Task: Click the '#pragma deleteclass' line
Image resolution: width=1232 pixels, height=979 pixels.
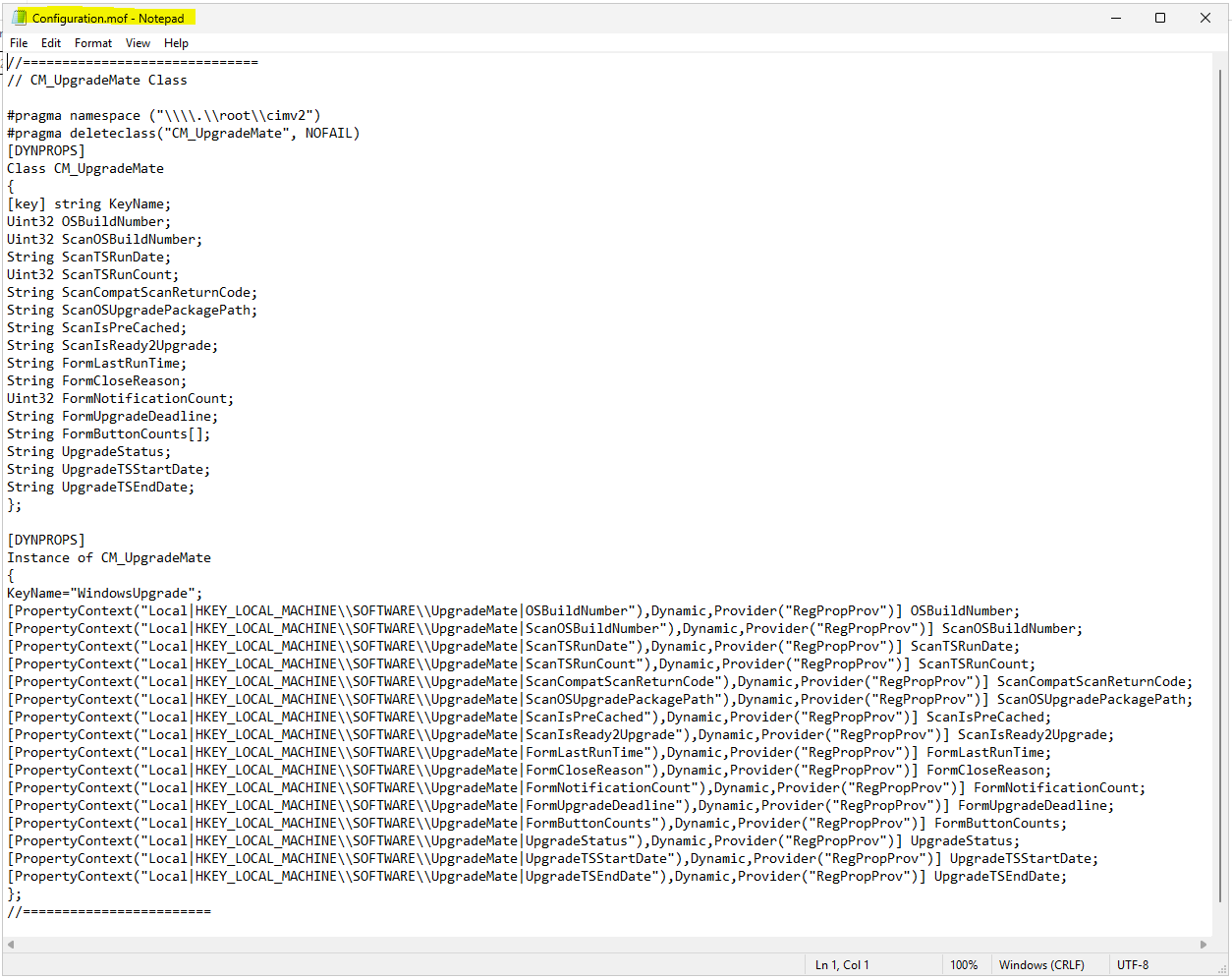Action: (x=184, y=134)
